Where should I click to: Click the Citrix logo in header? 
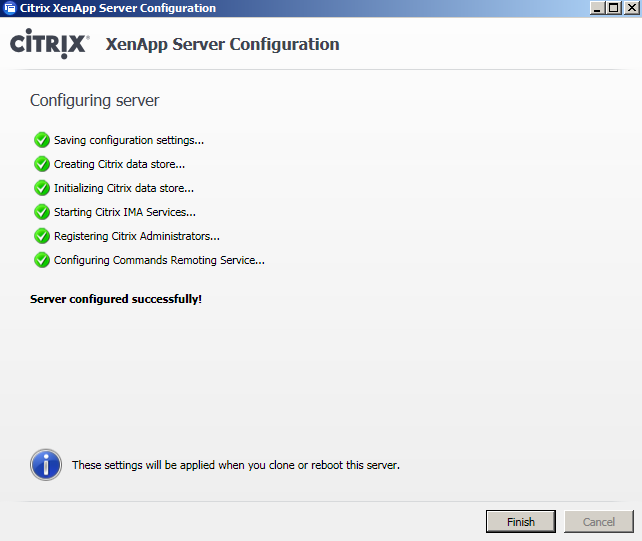49,43
